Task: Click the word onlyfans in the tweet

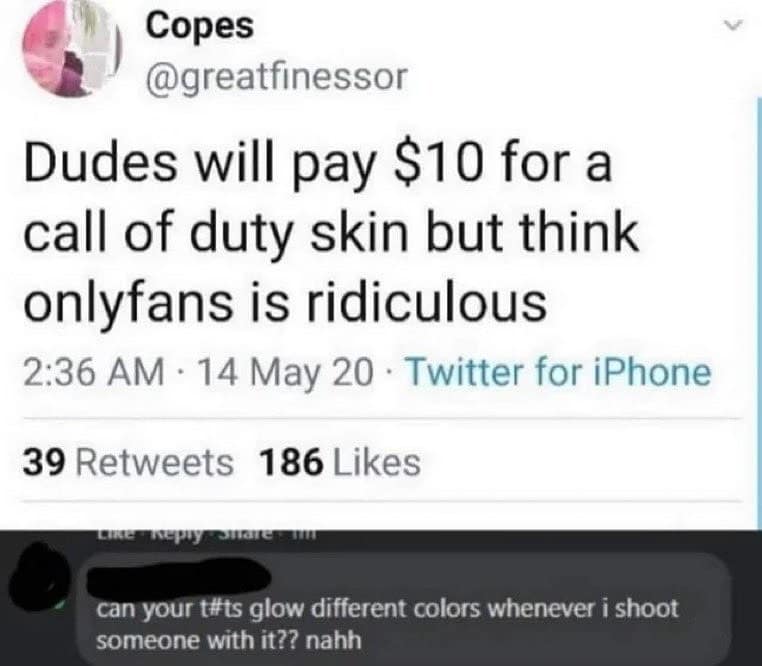Action: [x=128, y=304]
